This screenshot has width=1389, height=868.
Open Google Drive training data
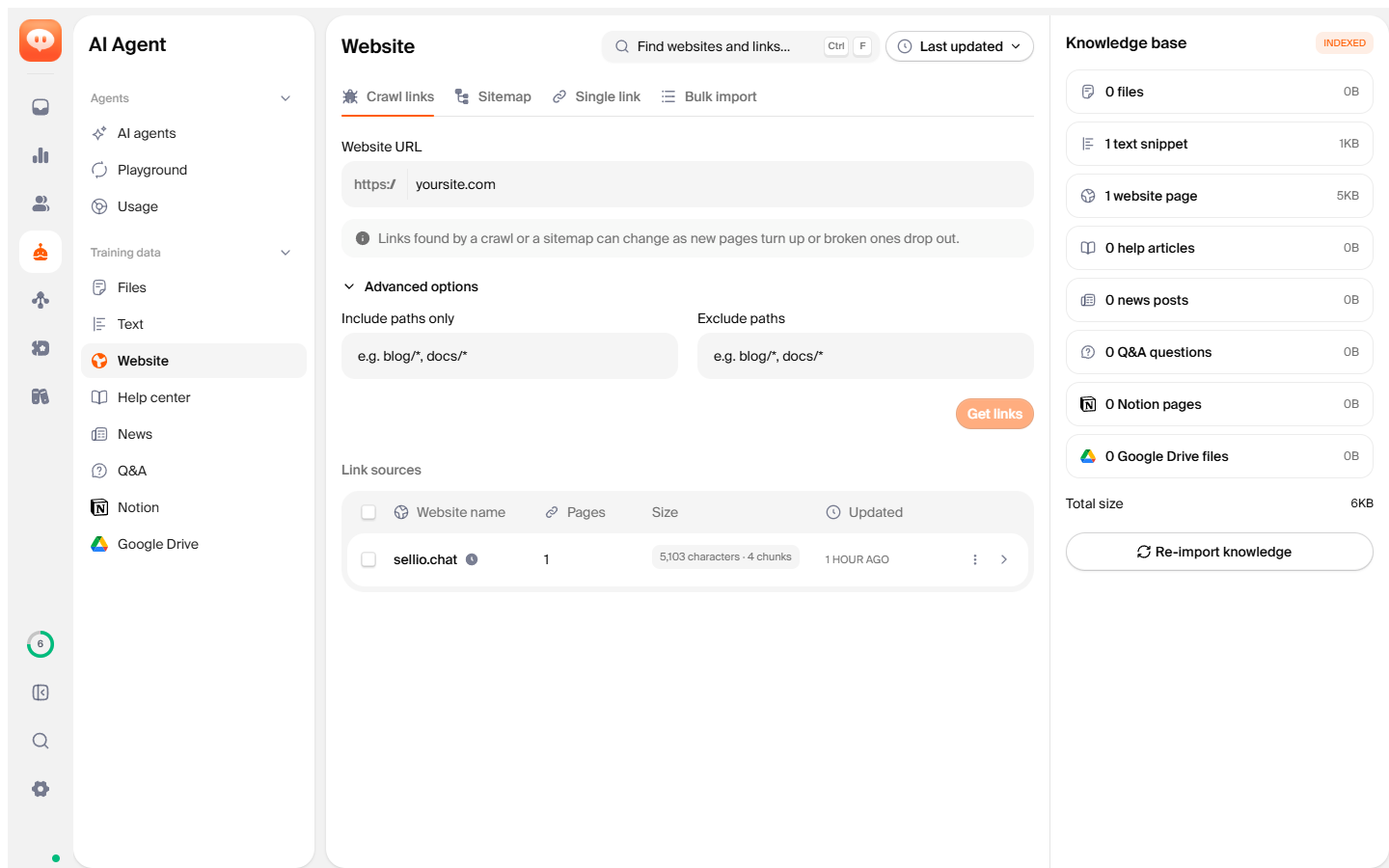click(194, 544)
